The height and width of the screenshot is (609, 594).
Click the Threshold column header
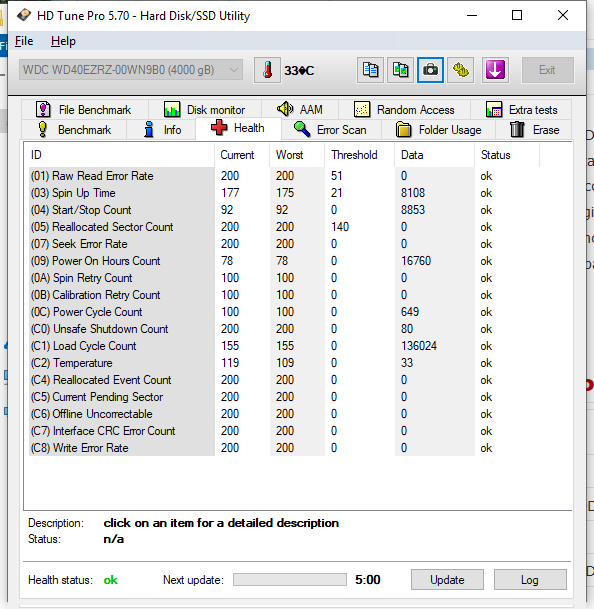coord(359,155)
